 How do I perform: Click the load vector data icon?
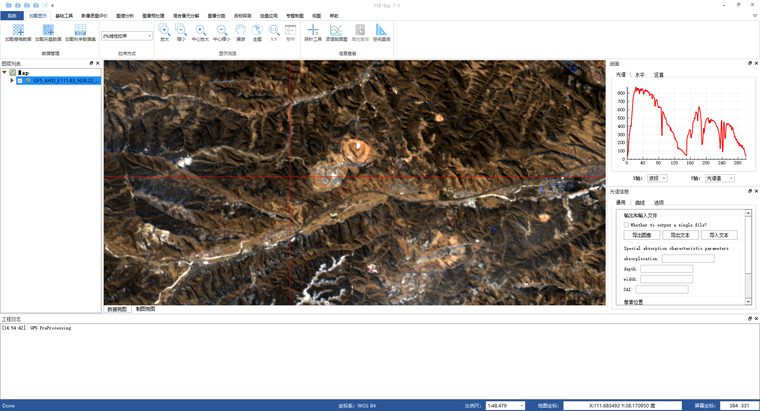[48, 30]
